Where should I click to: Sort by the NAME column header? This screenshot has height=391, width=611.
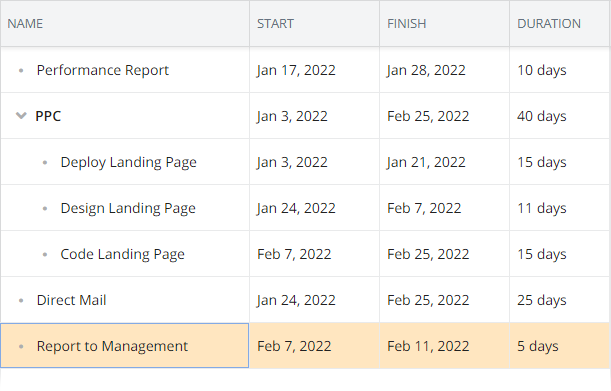coord(25,24)
